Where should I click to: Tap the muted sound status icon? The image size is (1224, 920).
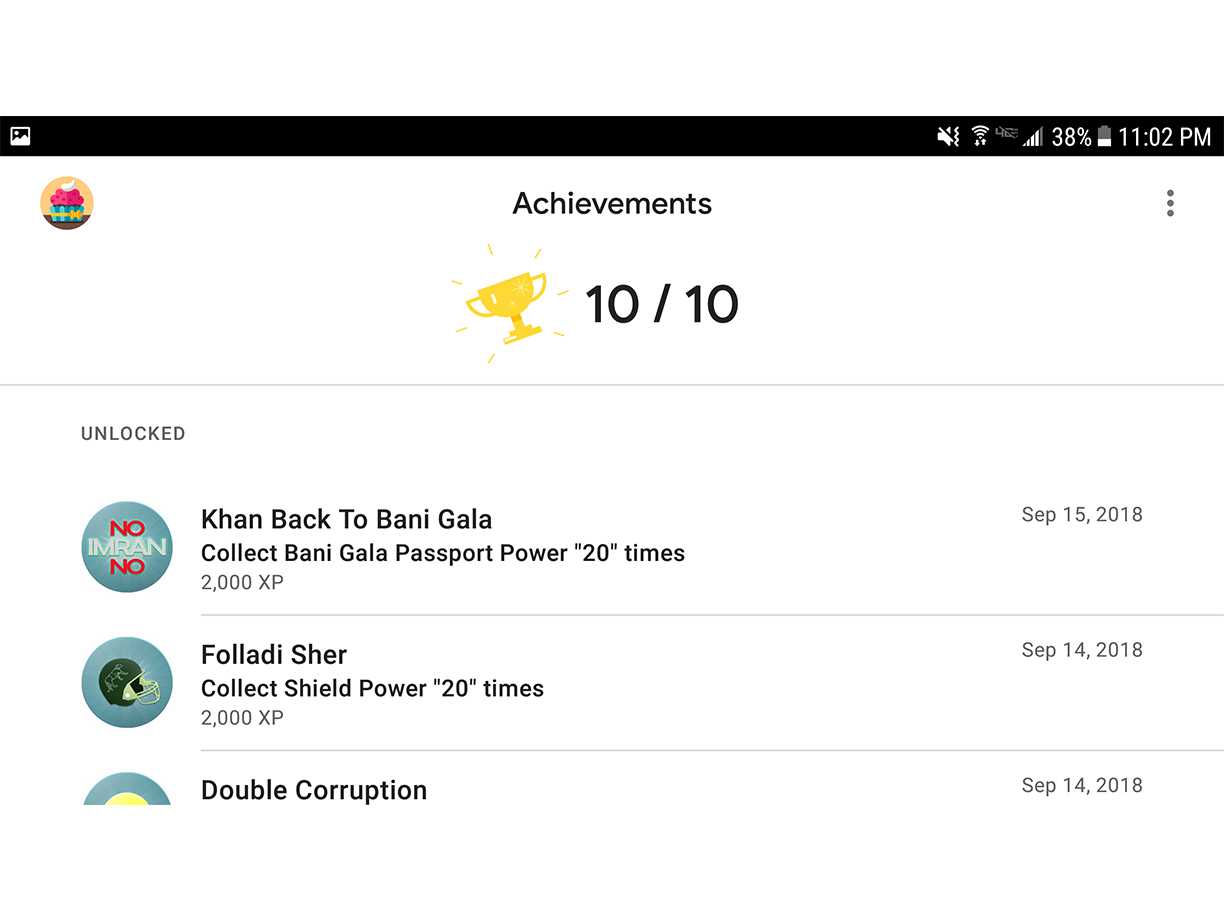pyautogui.click(x=948, y=137)
